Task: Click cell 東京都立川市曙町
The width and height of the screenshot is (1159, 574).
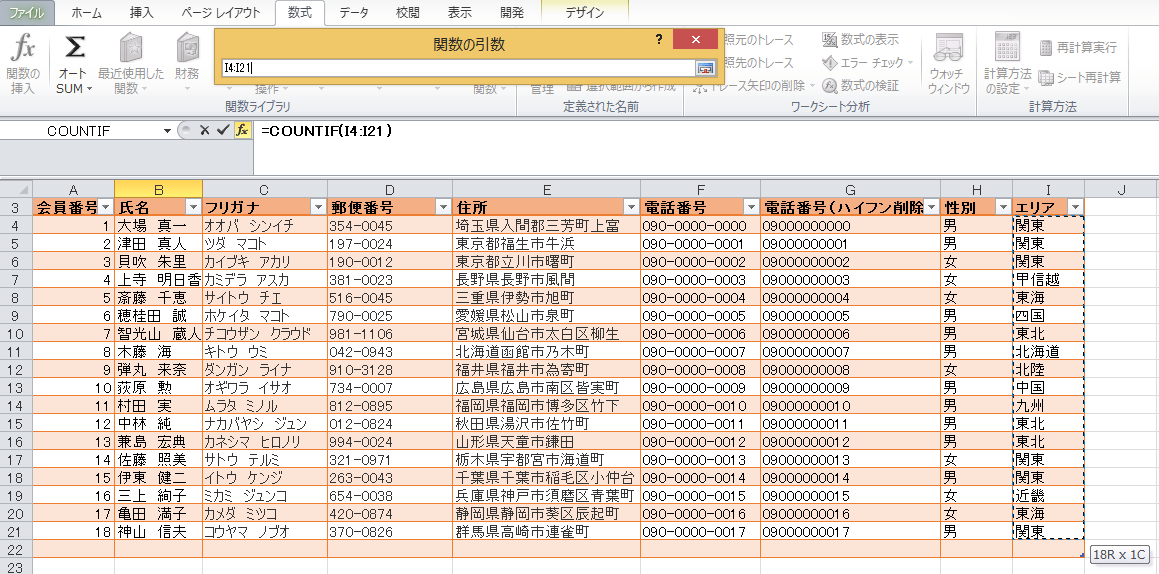Action: click(546, 262)
